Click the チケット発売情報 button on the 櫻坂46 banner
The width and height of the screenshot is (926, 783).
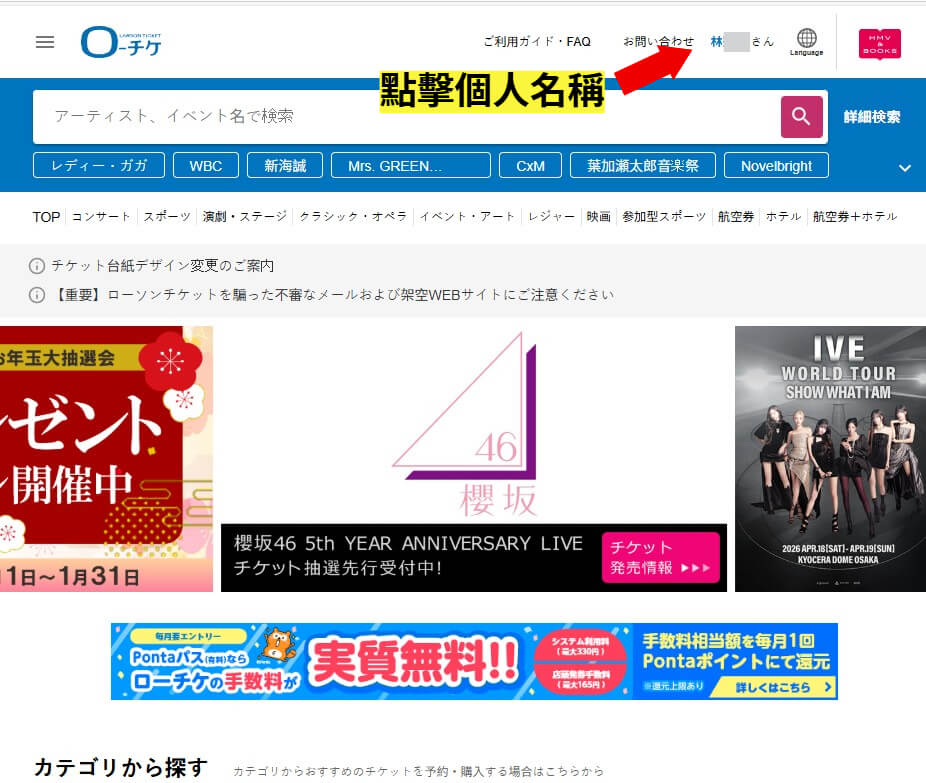coord(661,558)
